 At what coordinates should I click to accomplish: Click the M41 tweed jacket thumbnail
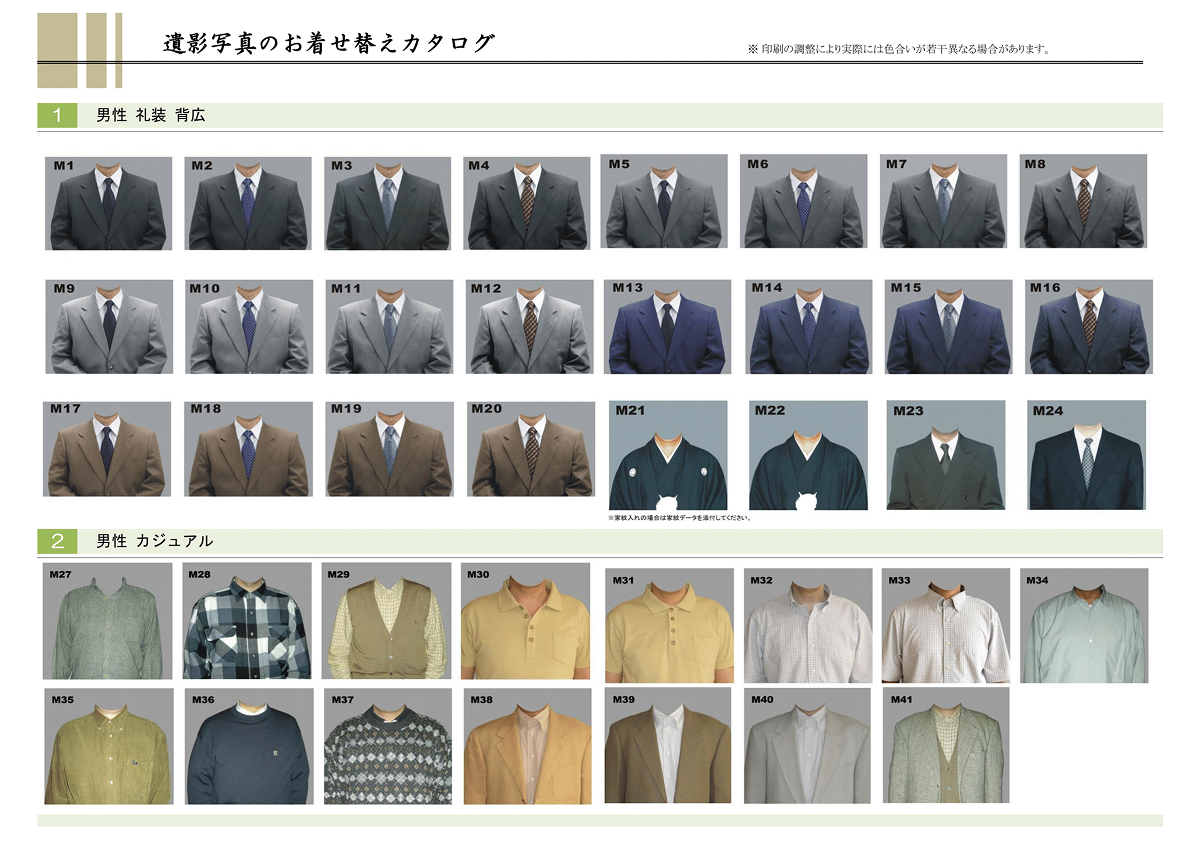945,745
